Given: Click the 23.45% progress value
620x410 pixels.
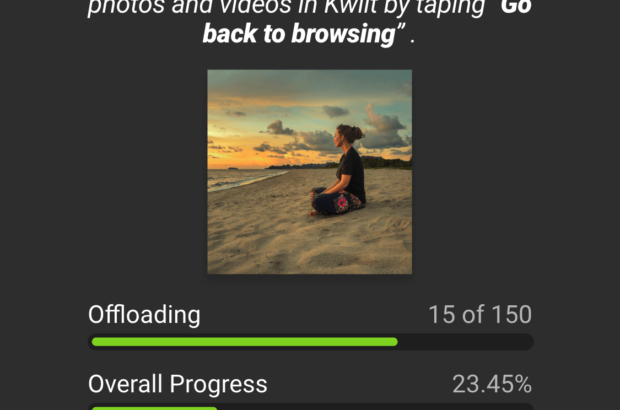Looking at the screenshot, I should (x=491, y=384).
